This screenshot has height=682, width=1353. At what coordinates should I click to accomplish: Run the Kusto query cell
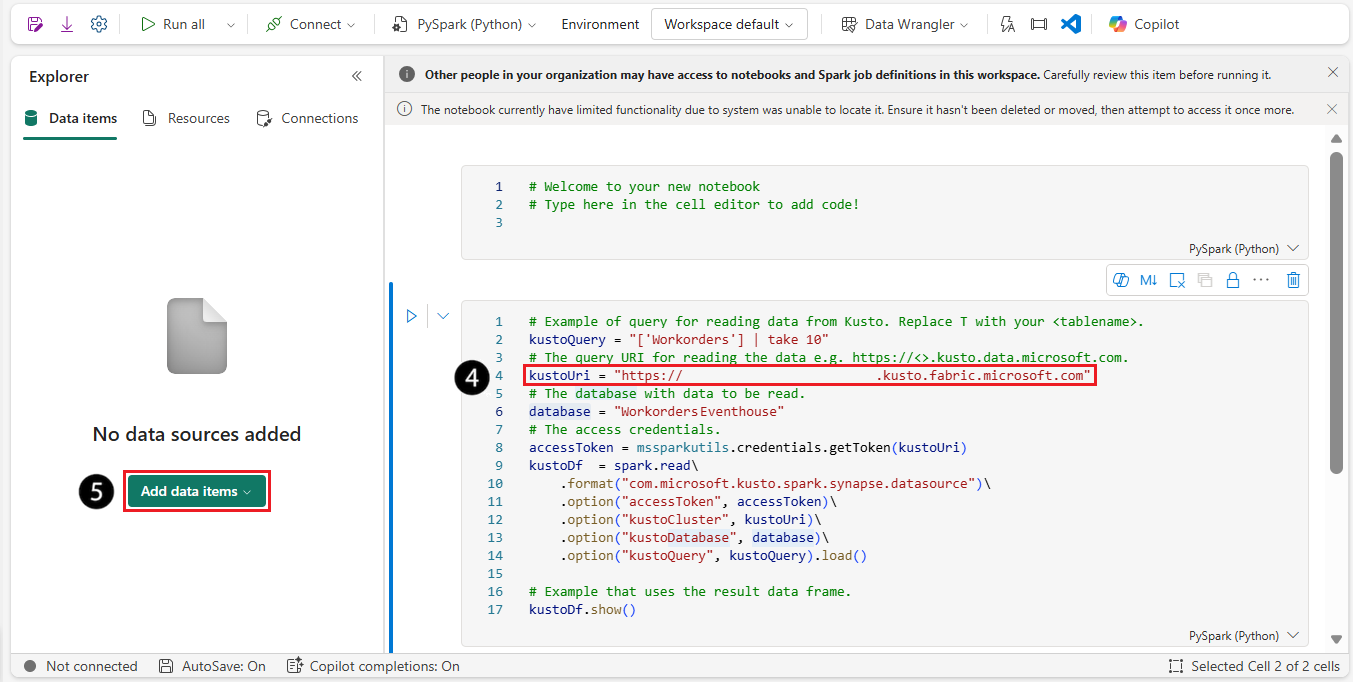(x=411, y=316)
